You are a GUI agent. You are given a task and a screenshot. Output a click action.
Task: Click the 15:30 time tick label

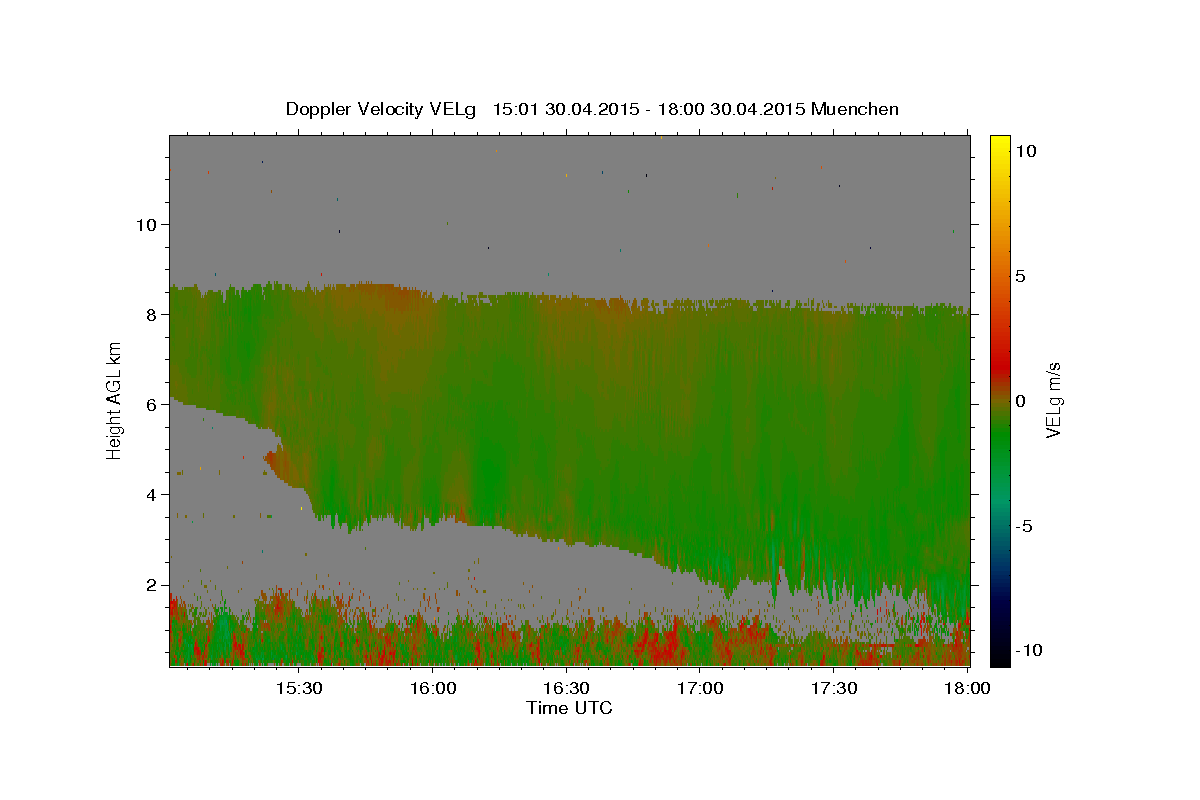(x=298, y=688)
